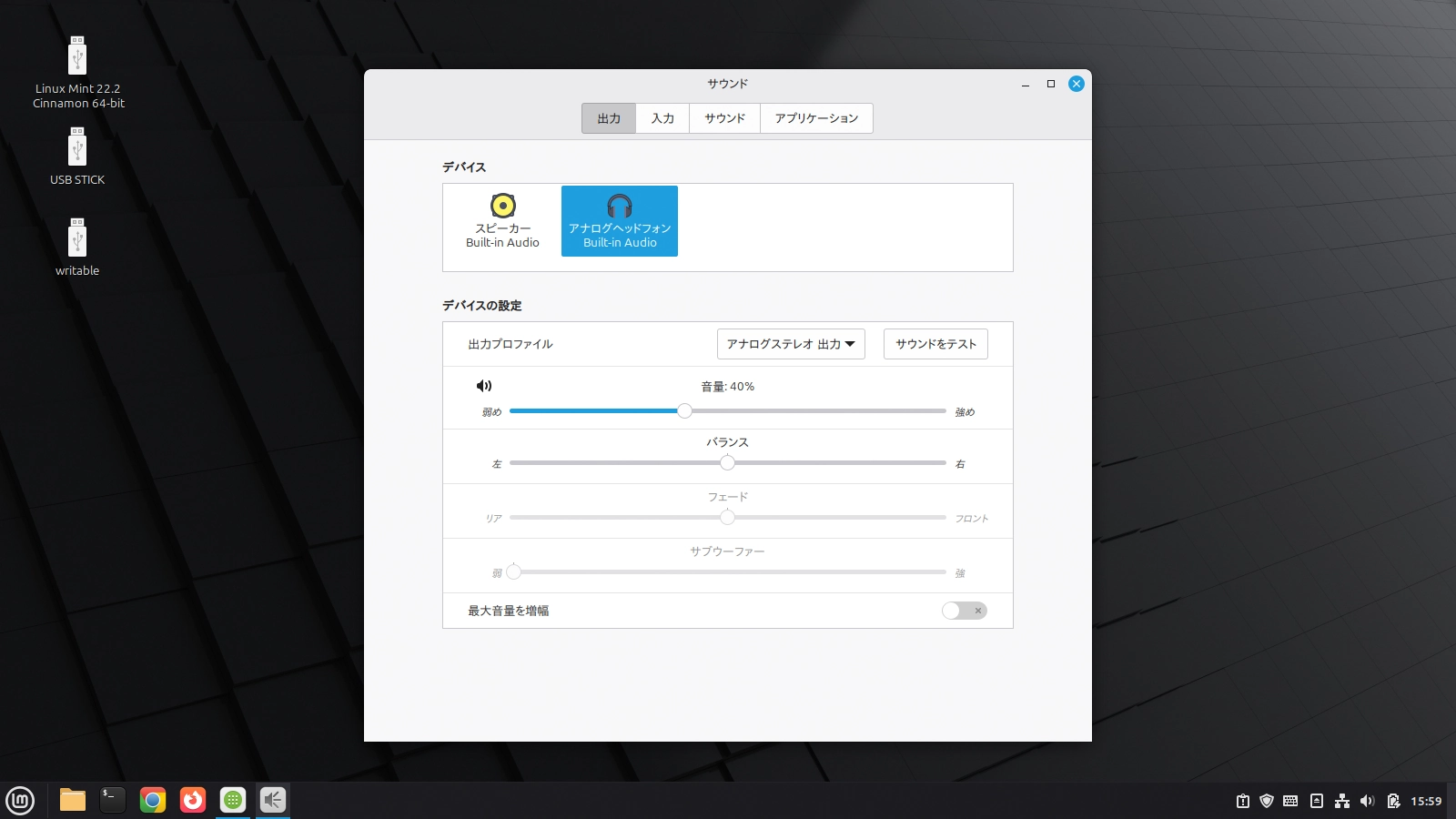Turn off amplification with the × toggle
Viewport: 1456px width, 819px height.
(978, 611)
